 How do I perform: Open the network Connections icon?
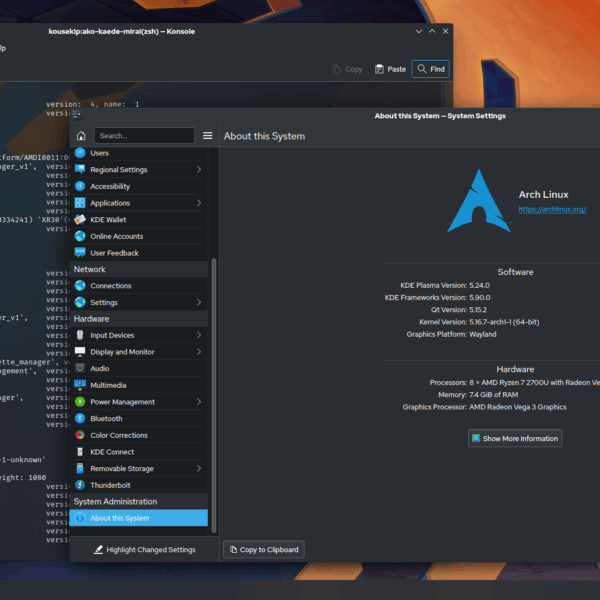pyautogui.click(x=80, y=286)
